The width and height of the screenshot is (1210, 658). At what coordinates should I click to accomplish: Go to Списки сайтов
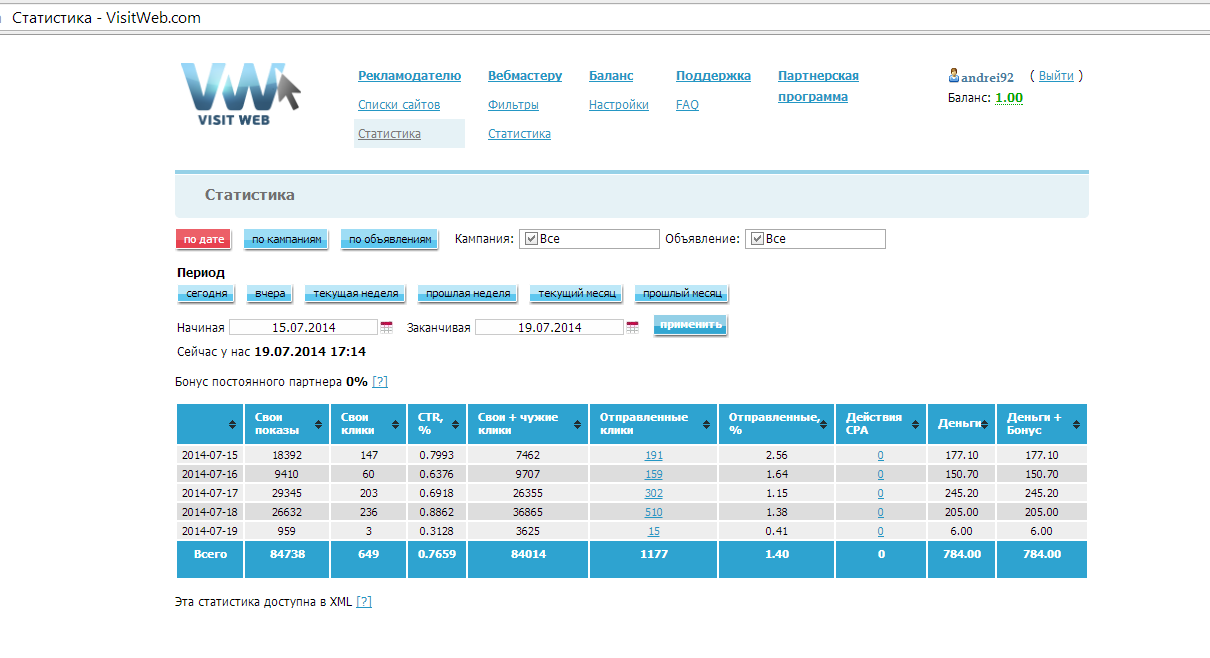pyautogui.click(x=399, y=105)
